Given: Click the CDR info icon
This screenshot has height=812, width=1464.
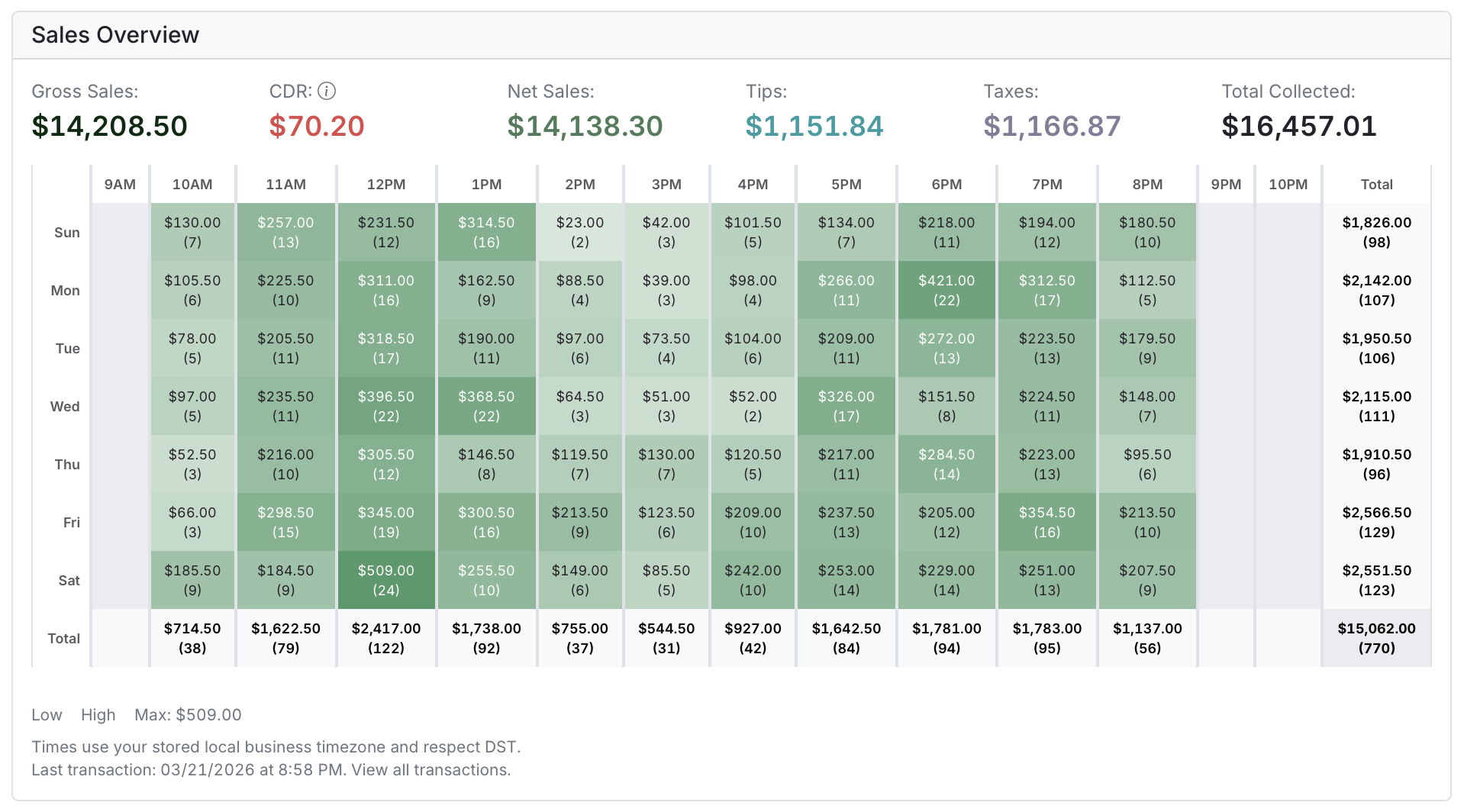Looking at the screenshot, I should tap(327, 92).
